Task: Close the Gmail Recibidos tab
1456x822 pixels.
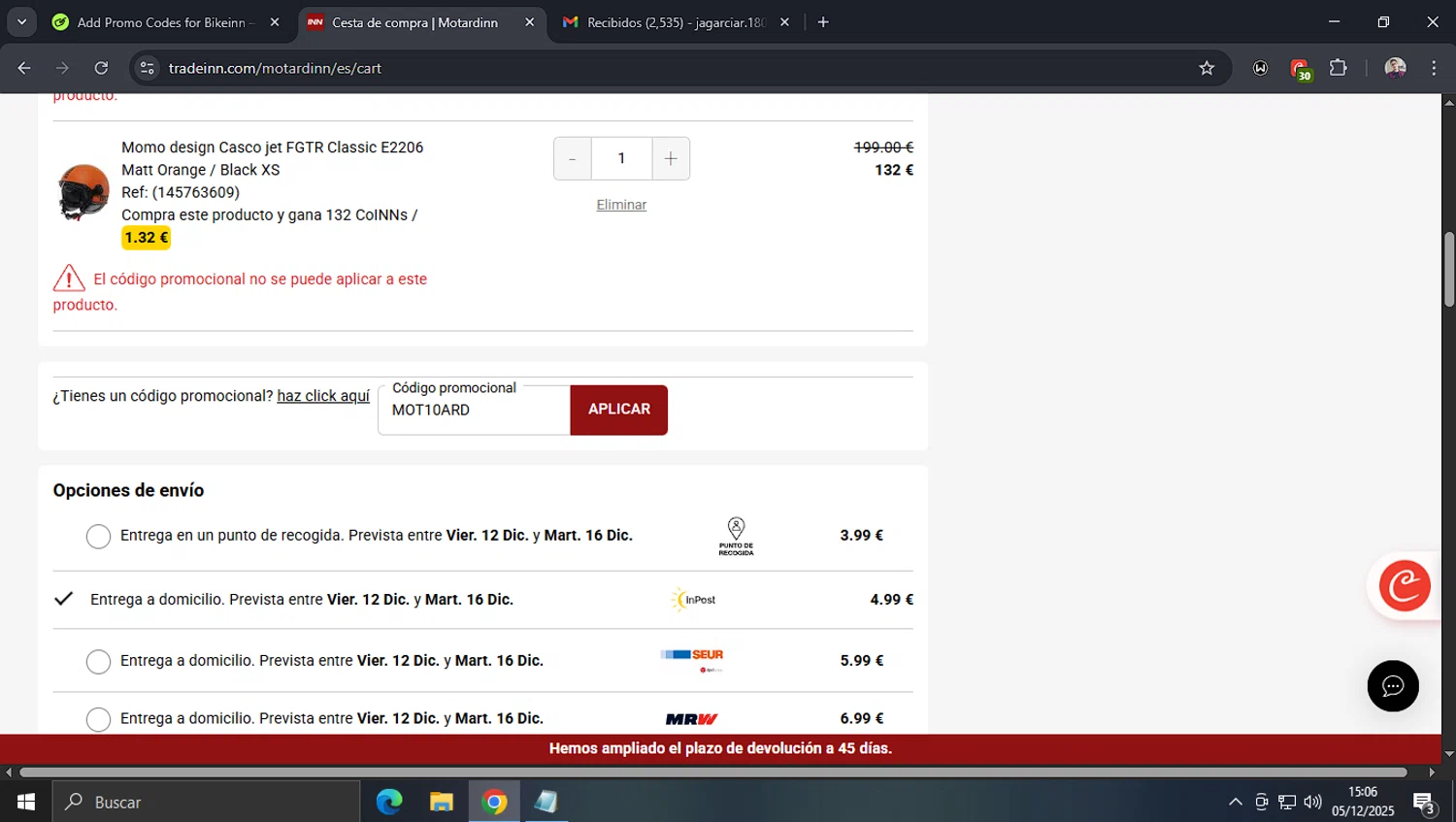Action: point(784,22)
